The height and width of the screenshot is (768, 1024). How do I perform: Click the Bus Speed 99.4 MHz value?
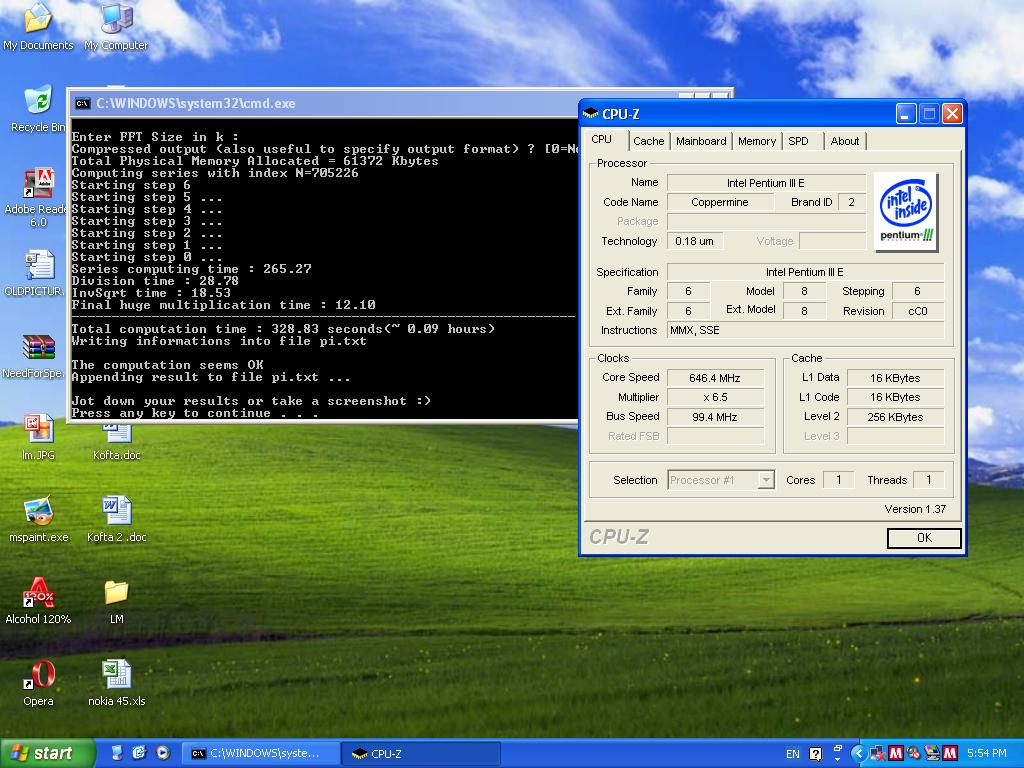(x=715, y=417)
